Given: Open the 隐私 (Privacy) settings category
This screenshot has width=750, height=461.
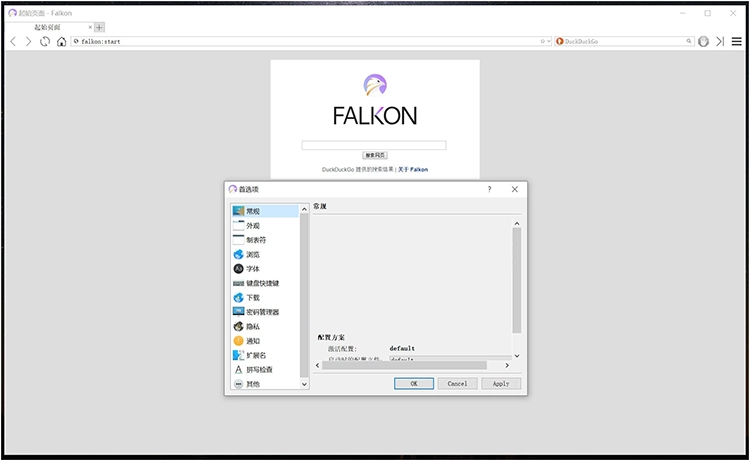Looking at the screenshot, I should click(x=253, y=326).
